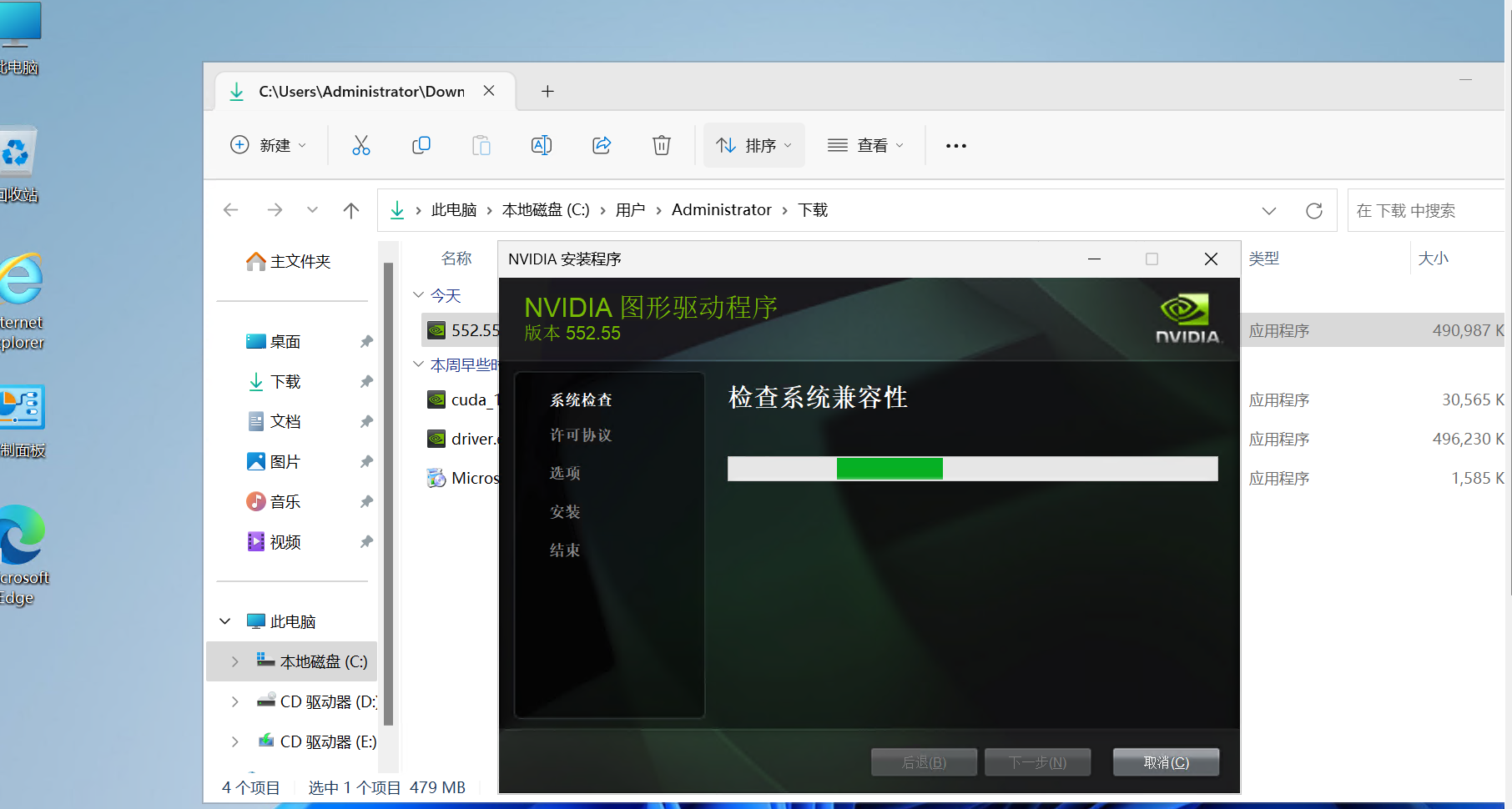This screenshot has width=1512, height=809.
Task: Open the 排序 sort dropdown
Action: coord(754,145)
